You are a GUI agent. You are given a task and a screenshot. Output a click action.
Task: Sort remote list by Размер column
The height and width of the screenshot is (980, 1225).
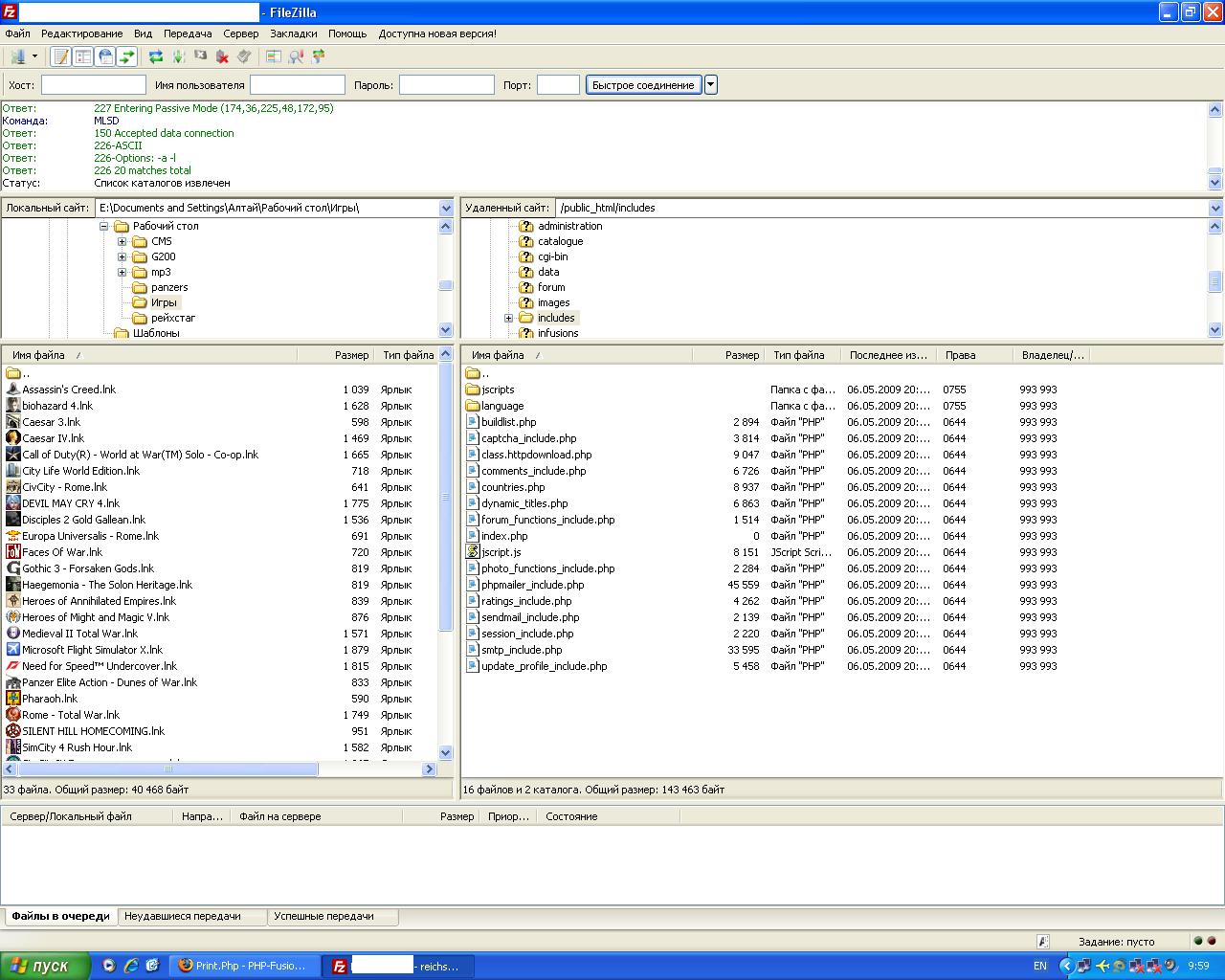(728, 355)
